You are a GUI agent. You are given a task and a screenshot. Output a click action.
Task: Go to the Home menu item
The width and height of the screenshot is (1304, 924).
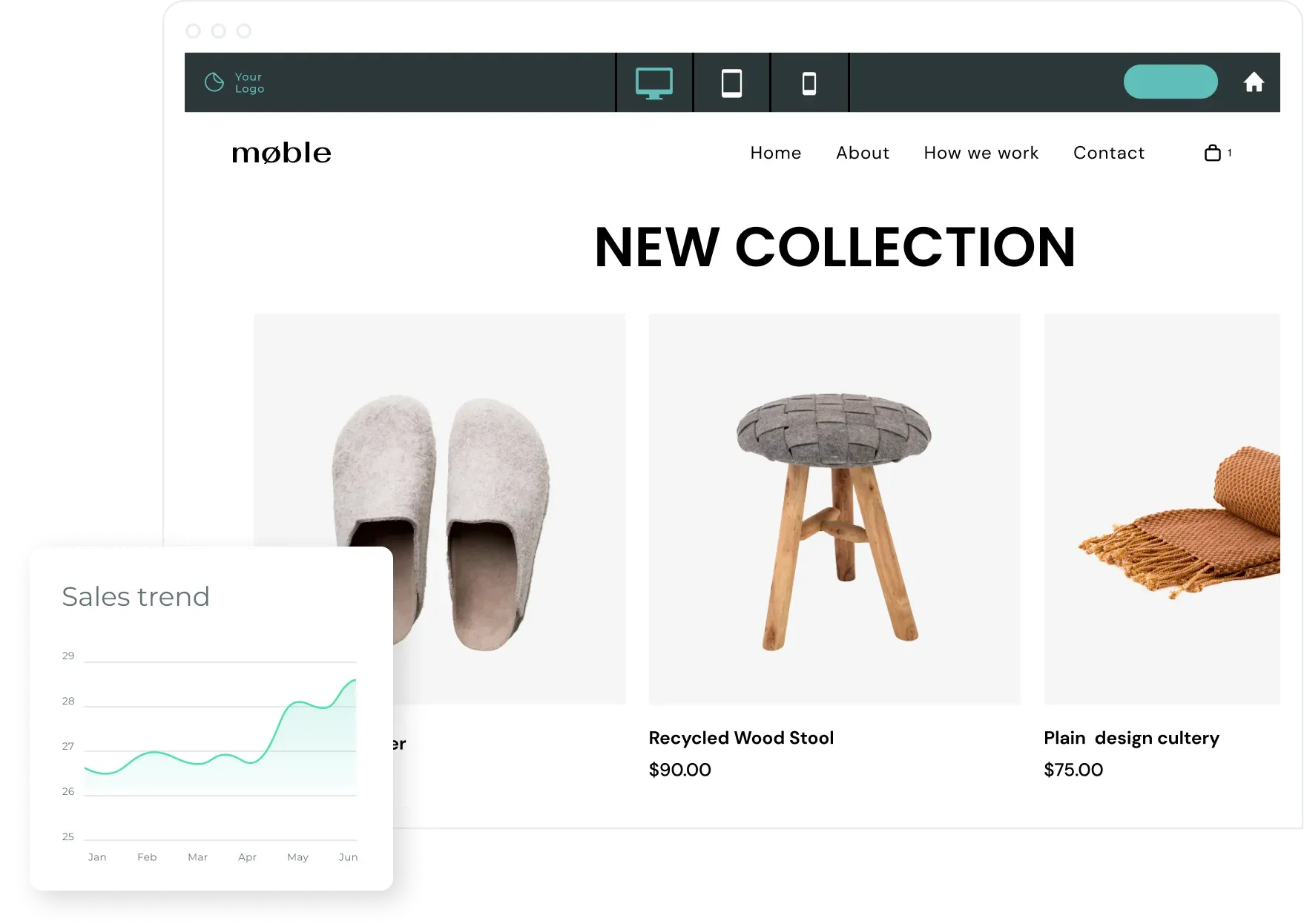pyautogui.click(x=775, y=153)
